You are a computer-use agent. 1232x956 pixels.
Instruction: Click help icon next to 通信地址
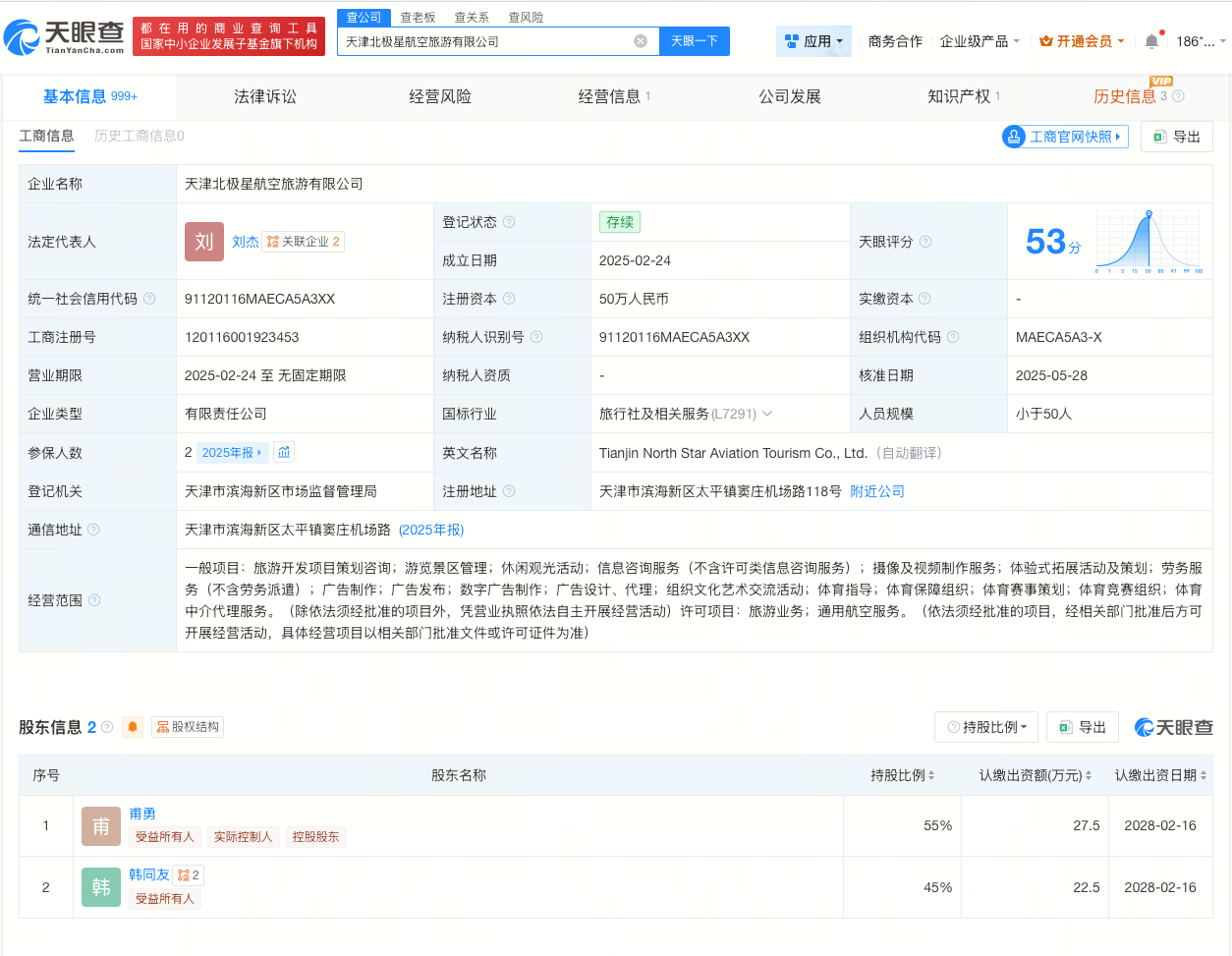93,530
